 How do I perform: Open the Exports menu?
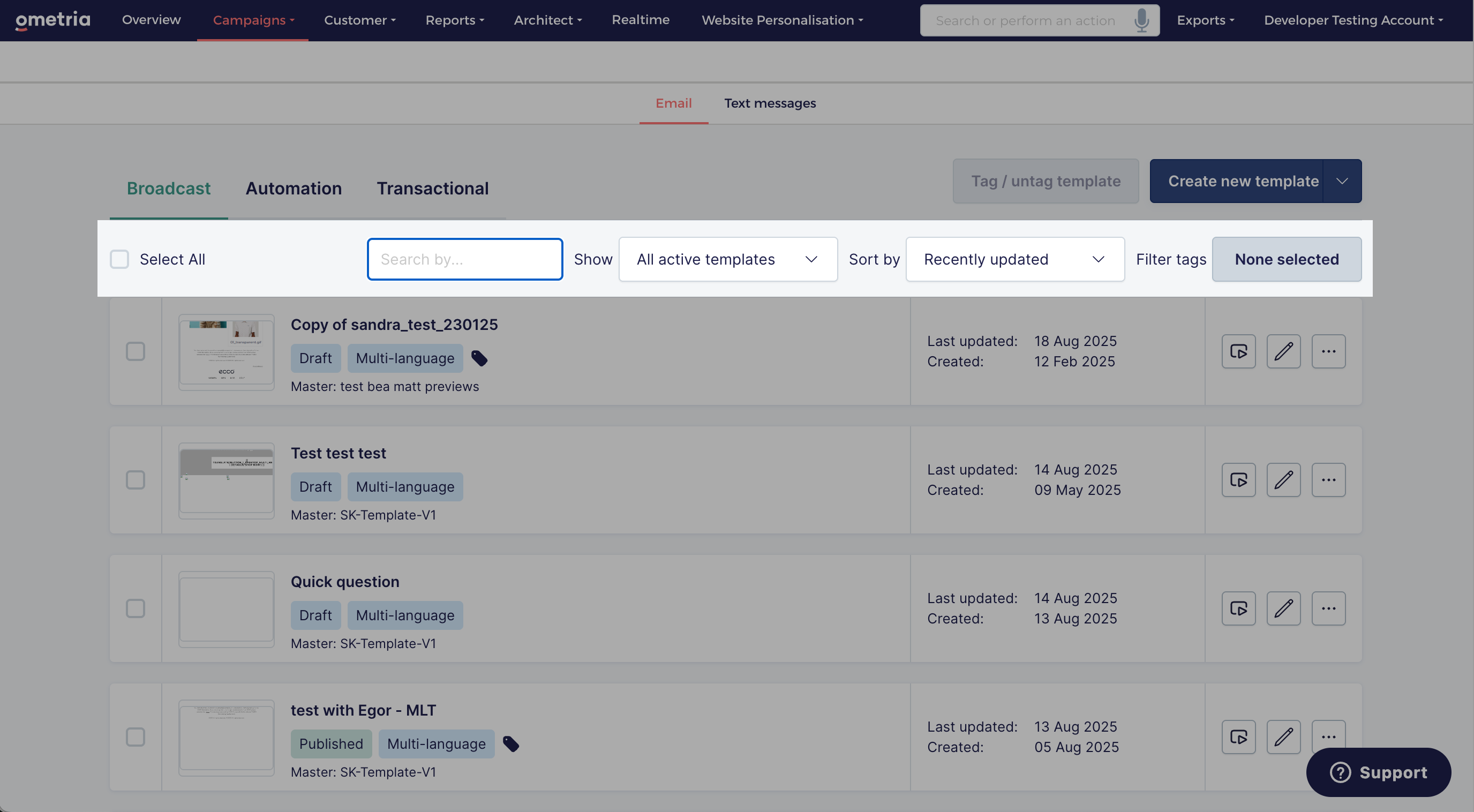(x=1206, y=20)
